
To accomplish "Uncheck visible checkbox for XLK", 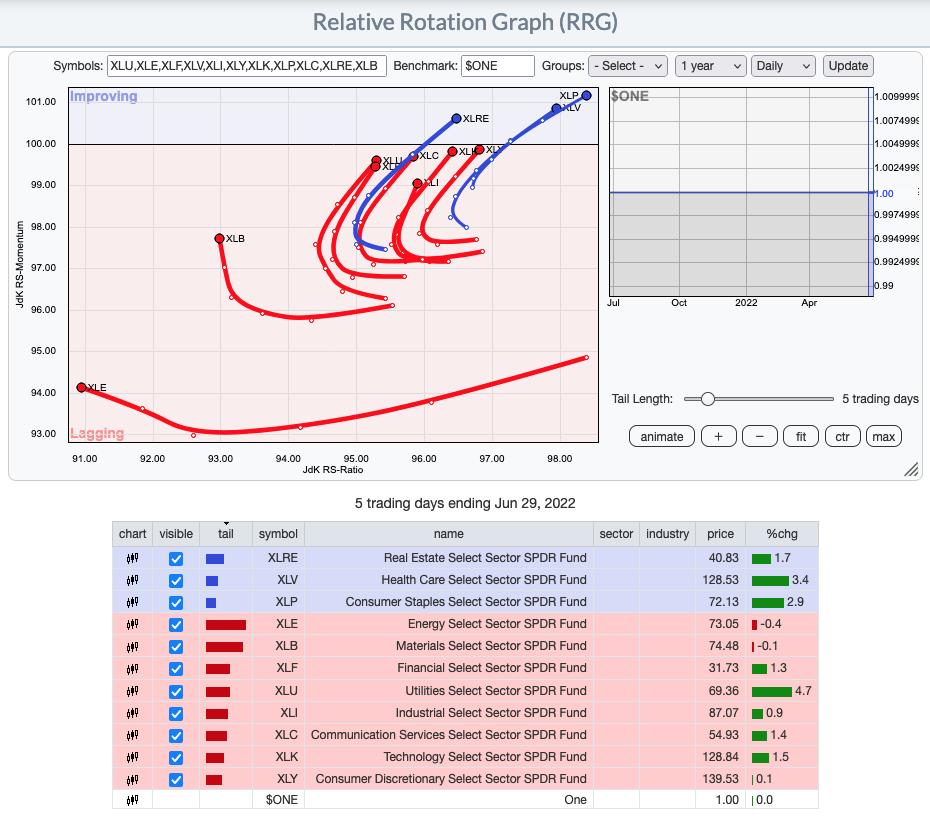I will [x=176, y=758].
